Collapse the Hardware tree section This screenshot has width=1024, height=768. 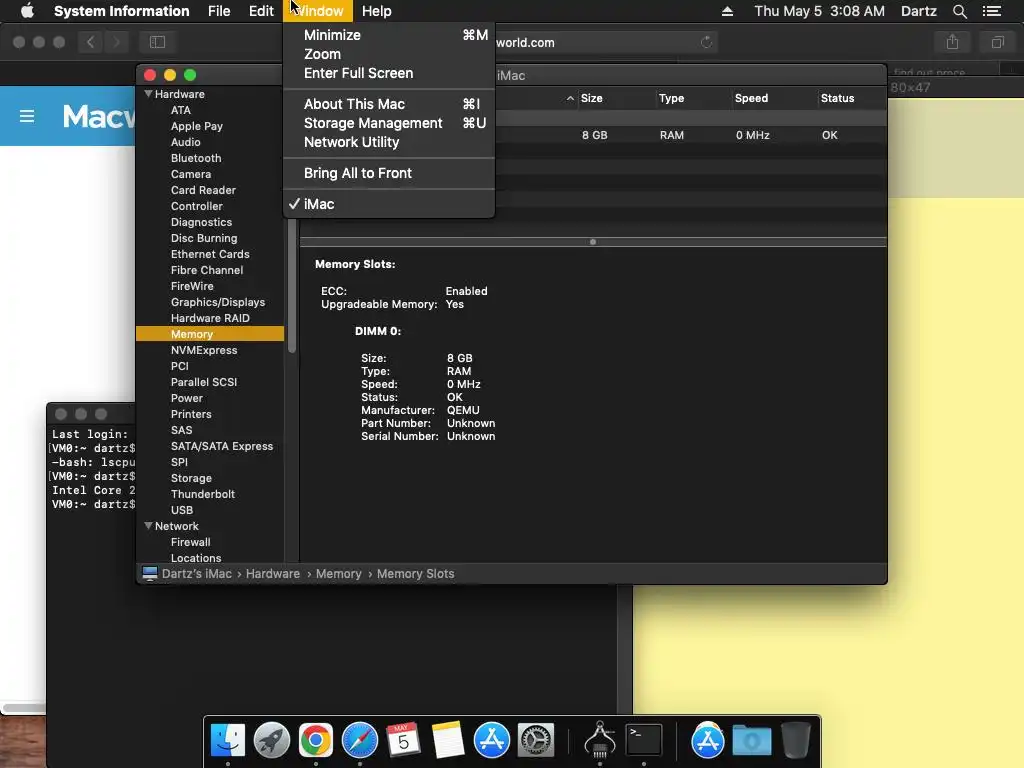pos(148,94)
